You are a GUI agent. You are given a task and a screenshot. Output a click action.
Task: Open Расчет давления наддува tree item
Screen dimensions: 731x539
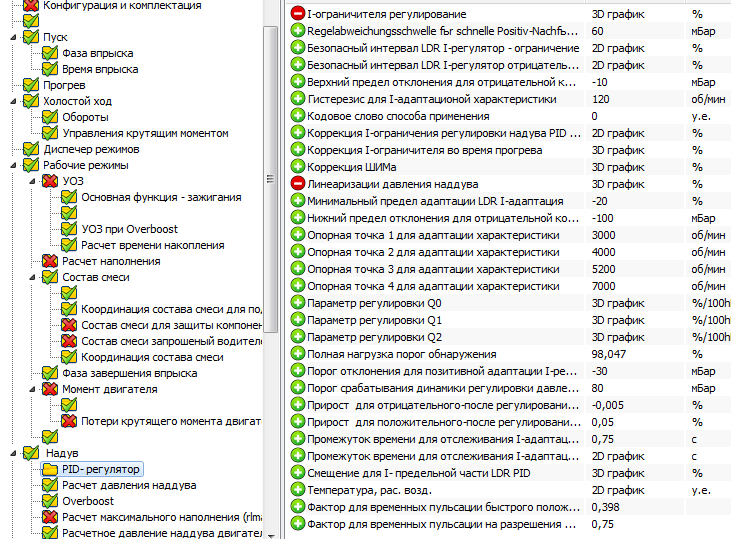tap(128, 485)
